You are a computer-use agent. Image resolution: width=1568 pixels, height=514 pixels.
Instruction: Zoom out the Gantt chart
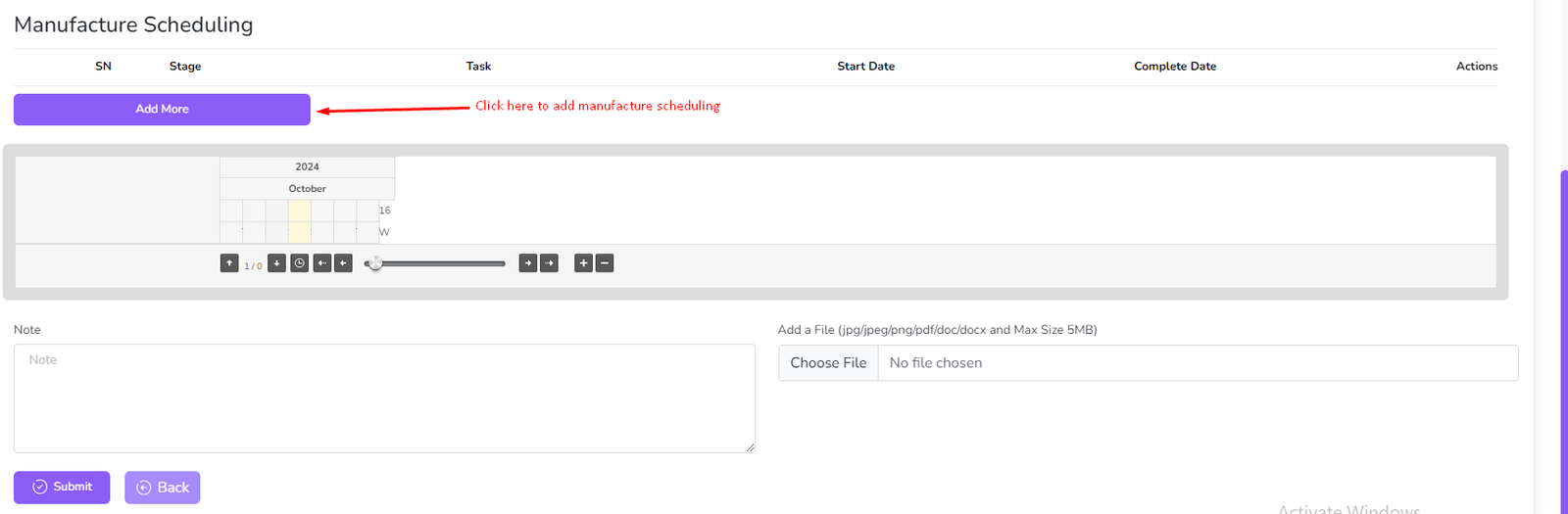pos(605,263)
